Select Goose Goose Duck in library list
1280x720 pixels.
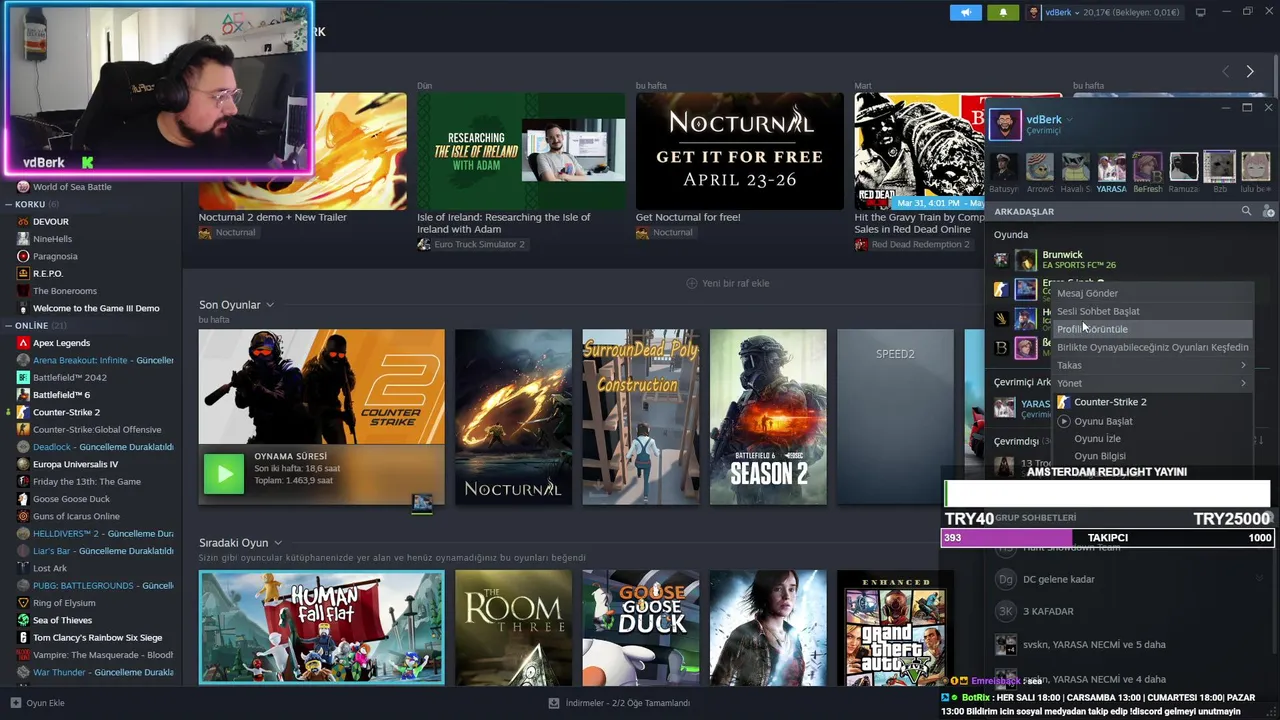pos(71,499)
